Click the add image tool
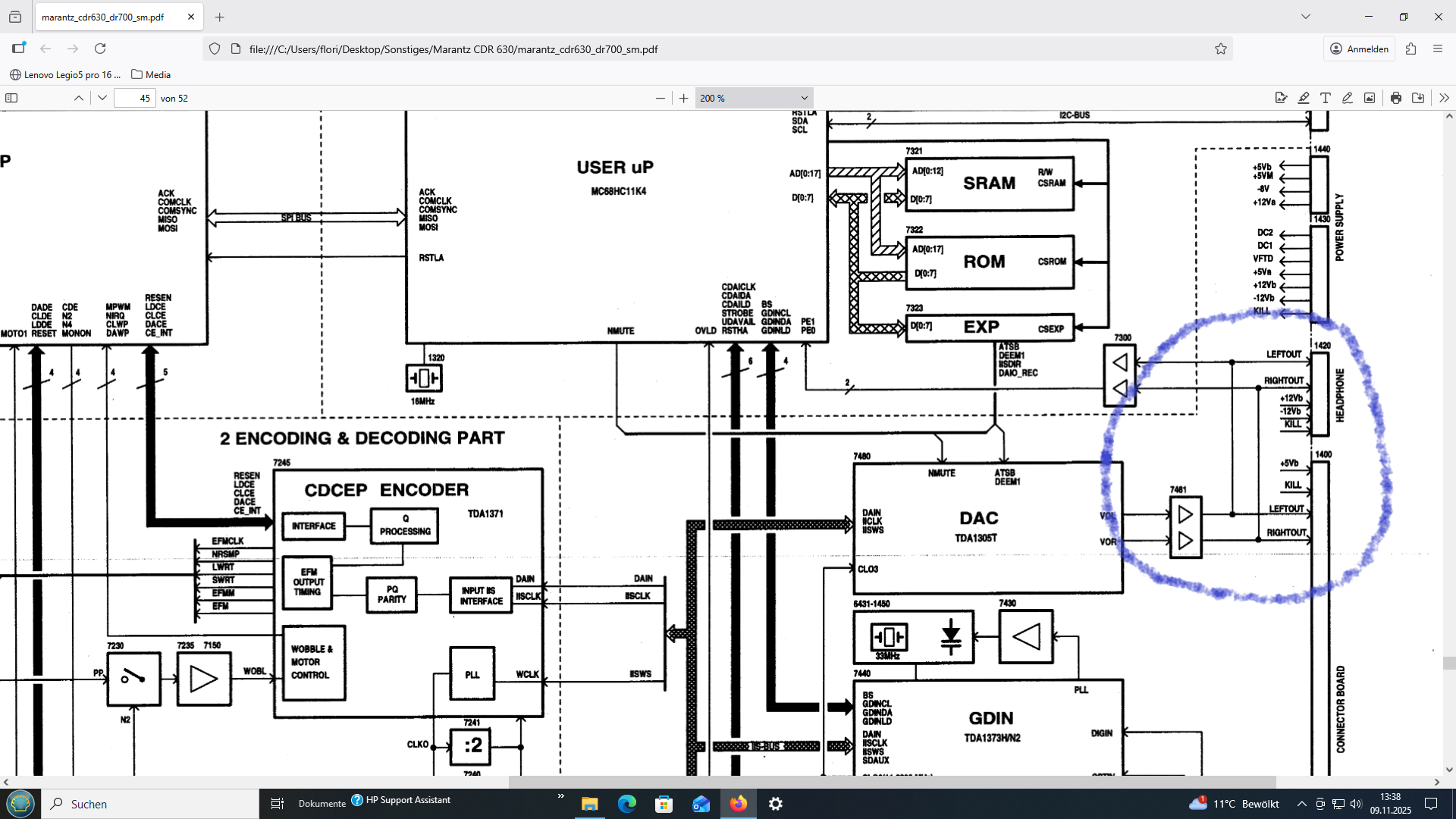1456x819 pixels. [x=1370, y=98]
